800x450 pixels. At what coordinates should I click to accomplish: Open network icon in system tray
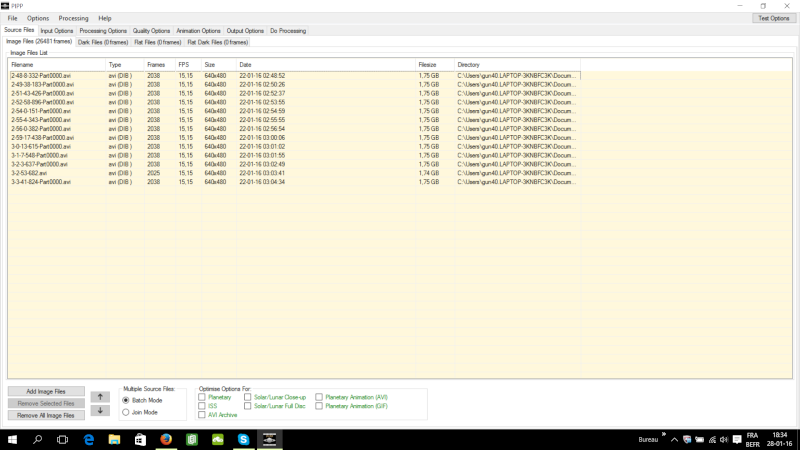(712, 440)
